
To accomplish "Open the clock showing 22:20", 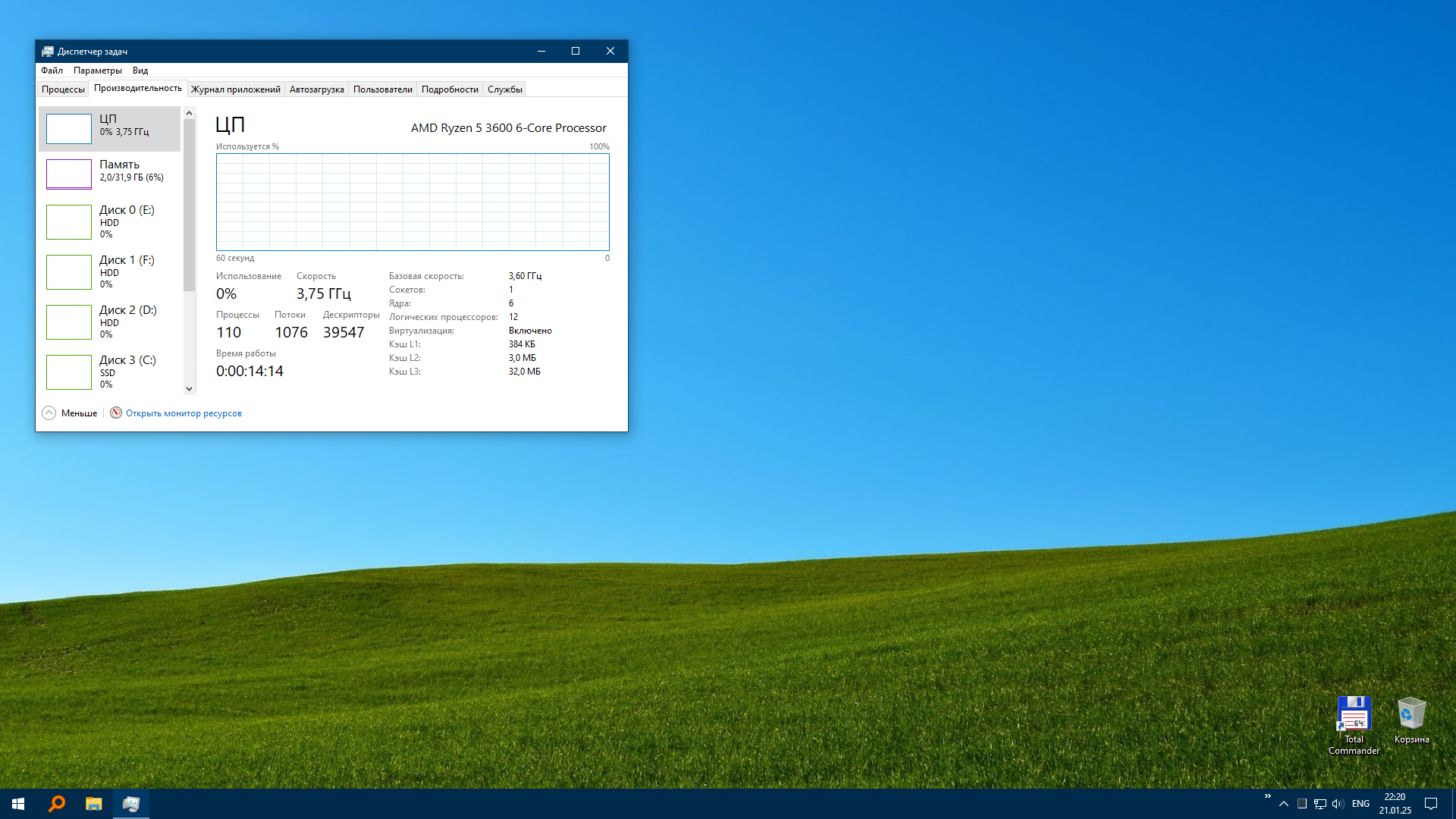I will tap(1395, 804).
